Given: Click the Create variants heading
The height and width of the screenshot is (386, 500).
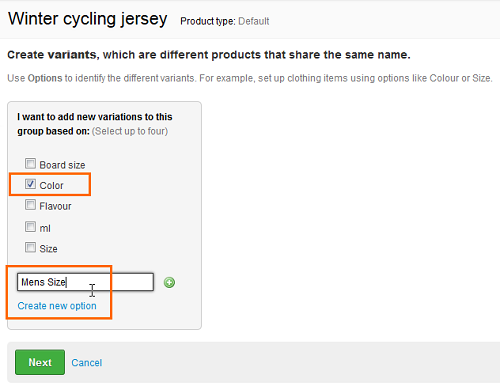Looking at the screenshot, I should pos(209,55).
